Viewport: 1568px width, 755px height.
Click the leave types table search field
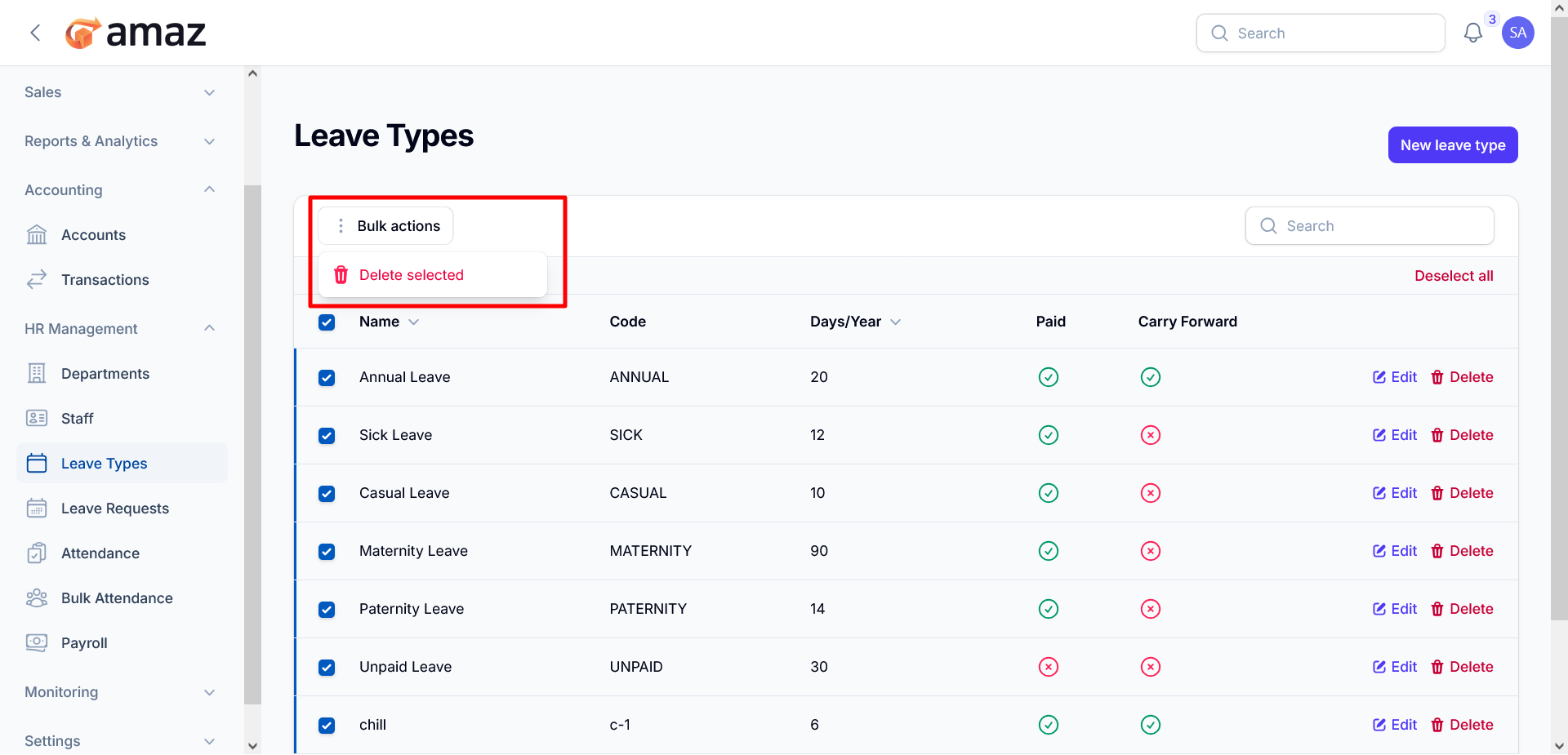click(1370, 226)
